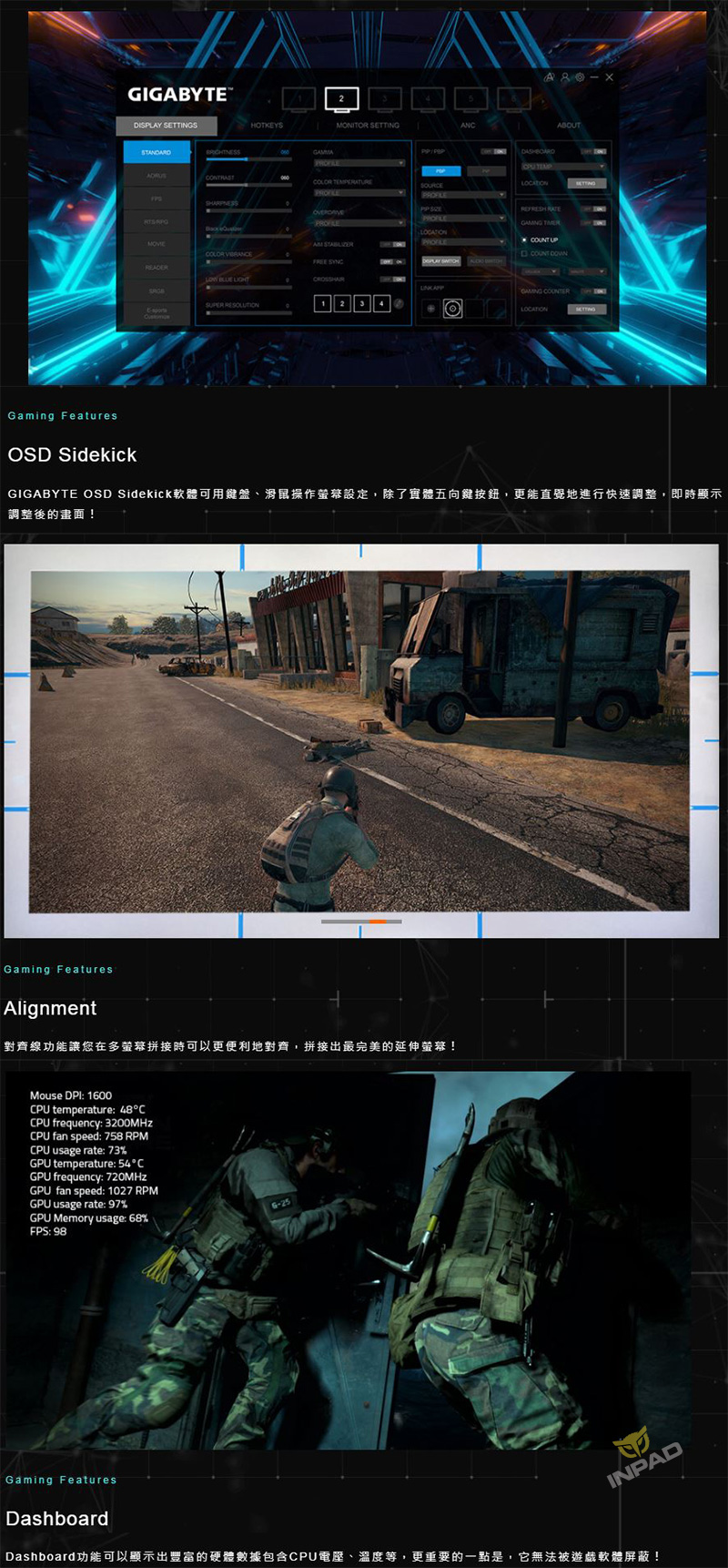Open the Gamma profile dropdown
Viewport: 728px width, 1568px height.
click(x=359, y=163)
